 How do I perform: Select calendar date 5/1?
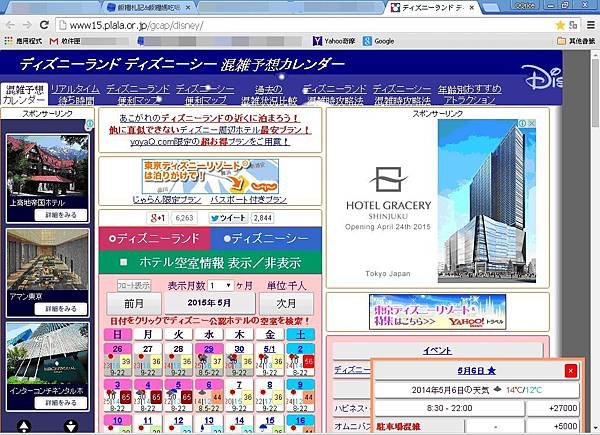point(270,360)
